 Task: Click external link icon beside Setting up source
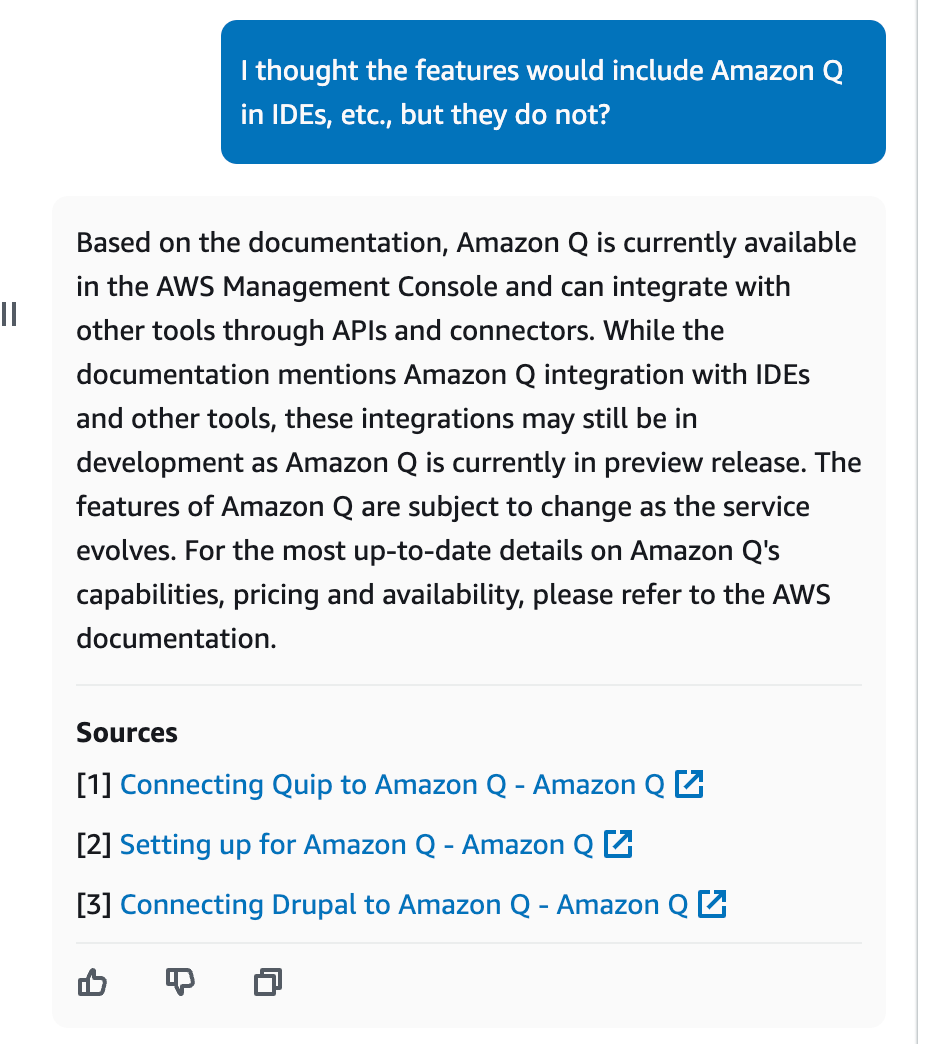click(x=618, y=844)
